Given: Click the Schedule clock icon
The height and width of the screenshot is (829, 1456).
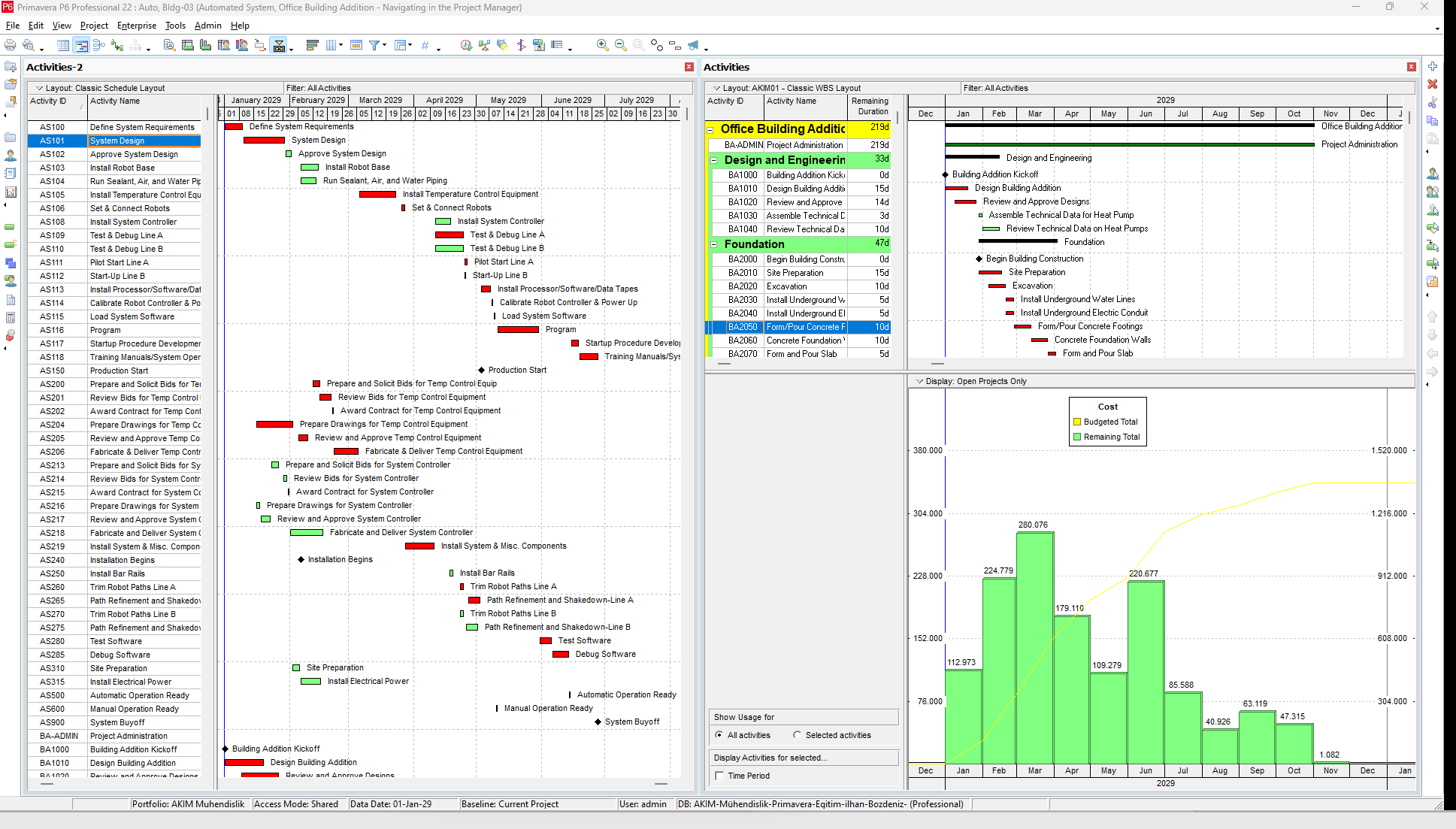Looking at the screenshot, I should [466, 46].
